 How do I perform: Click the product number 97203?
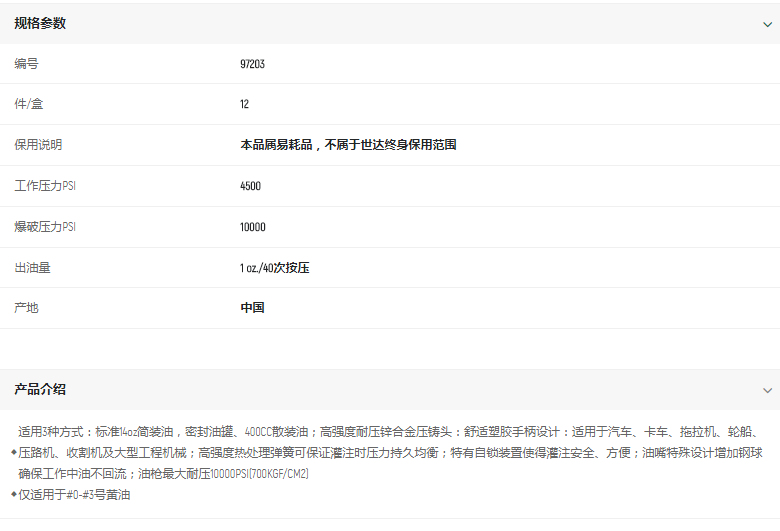click(x=252, y=64)
